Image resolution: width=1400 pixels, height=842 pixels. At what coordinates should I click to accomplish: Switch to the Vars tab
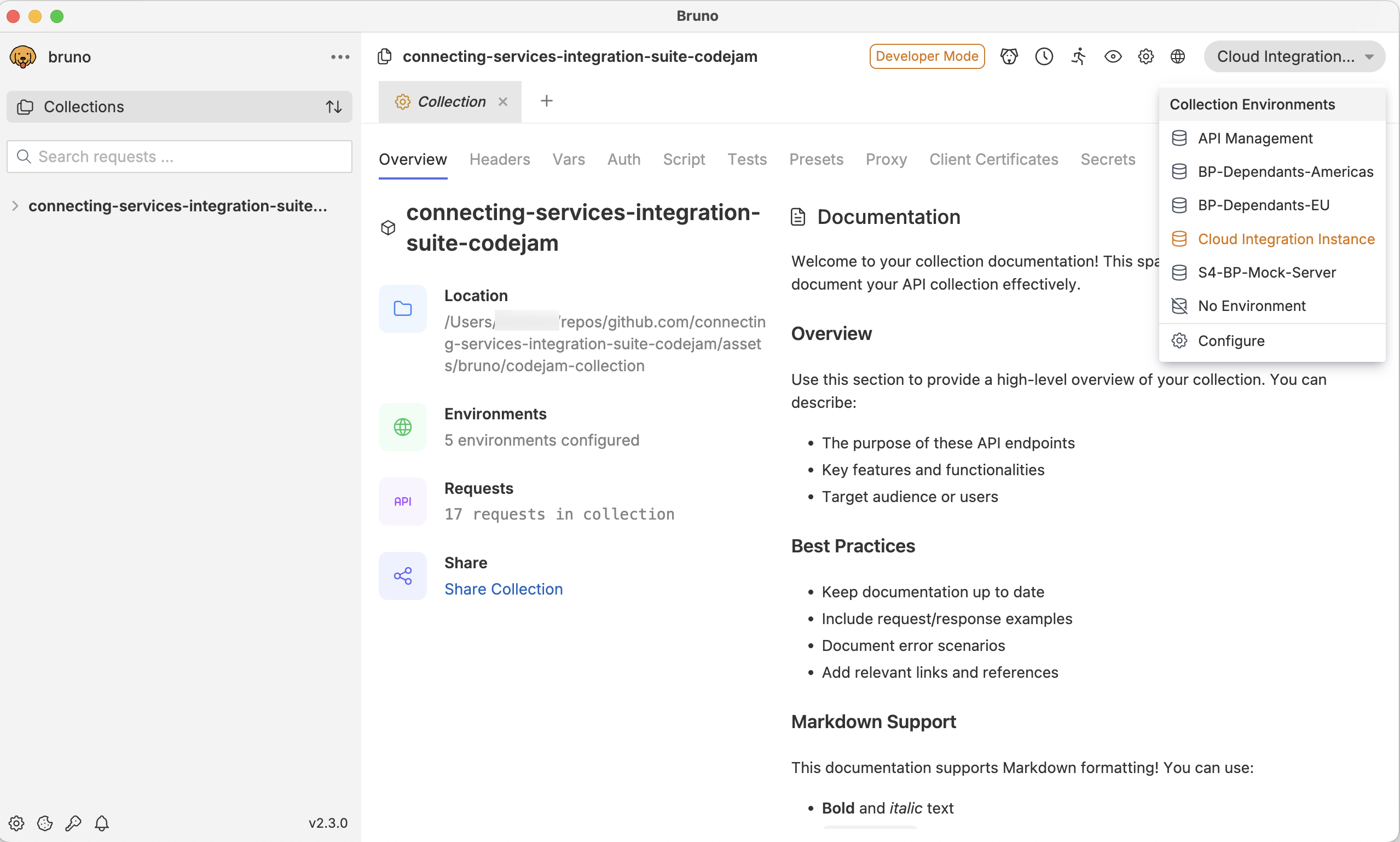[569, 159]
